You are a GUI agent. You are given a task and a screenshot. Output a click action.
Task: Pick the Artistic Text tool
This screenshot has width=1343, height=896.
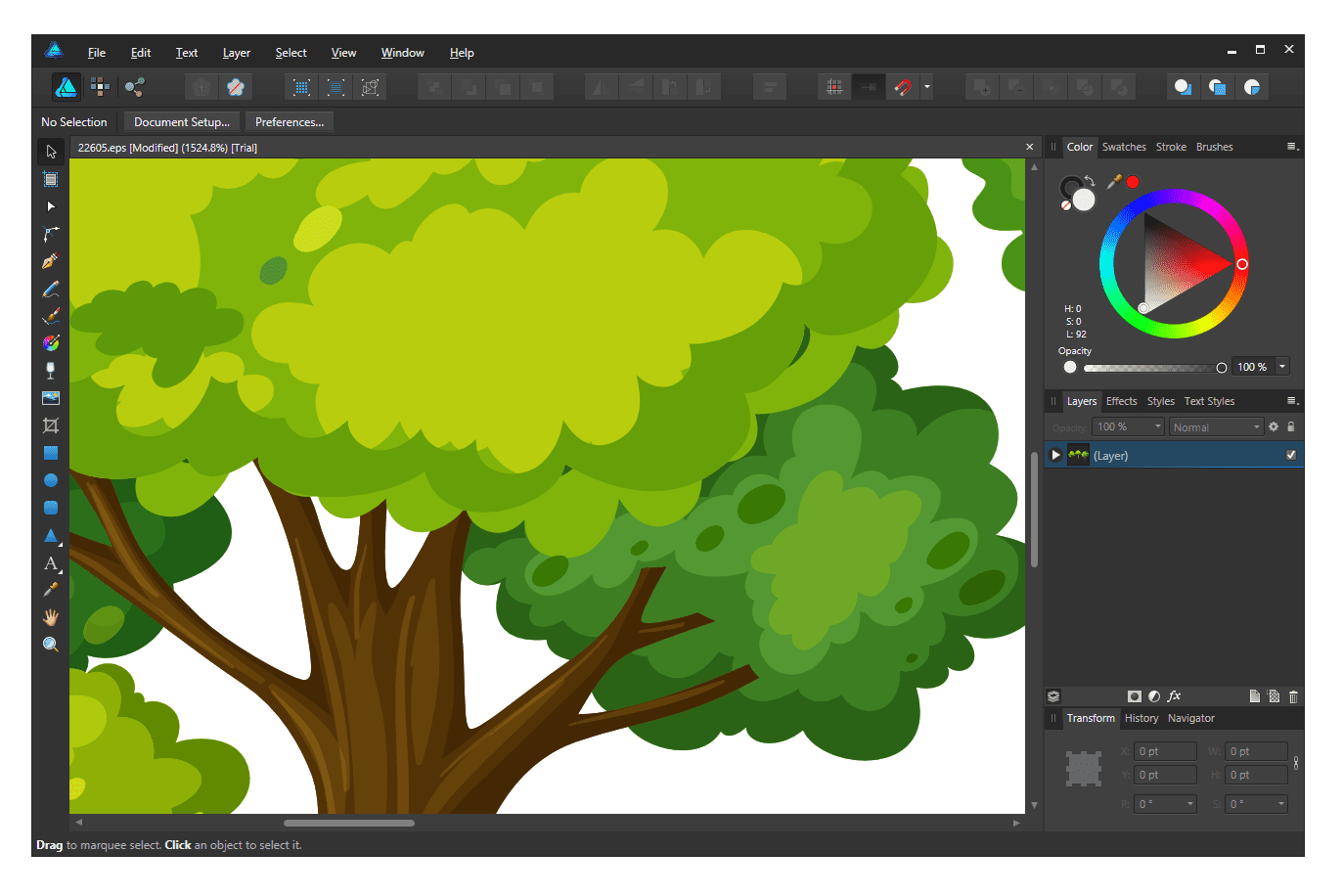tap(51, 563)
